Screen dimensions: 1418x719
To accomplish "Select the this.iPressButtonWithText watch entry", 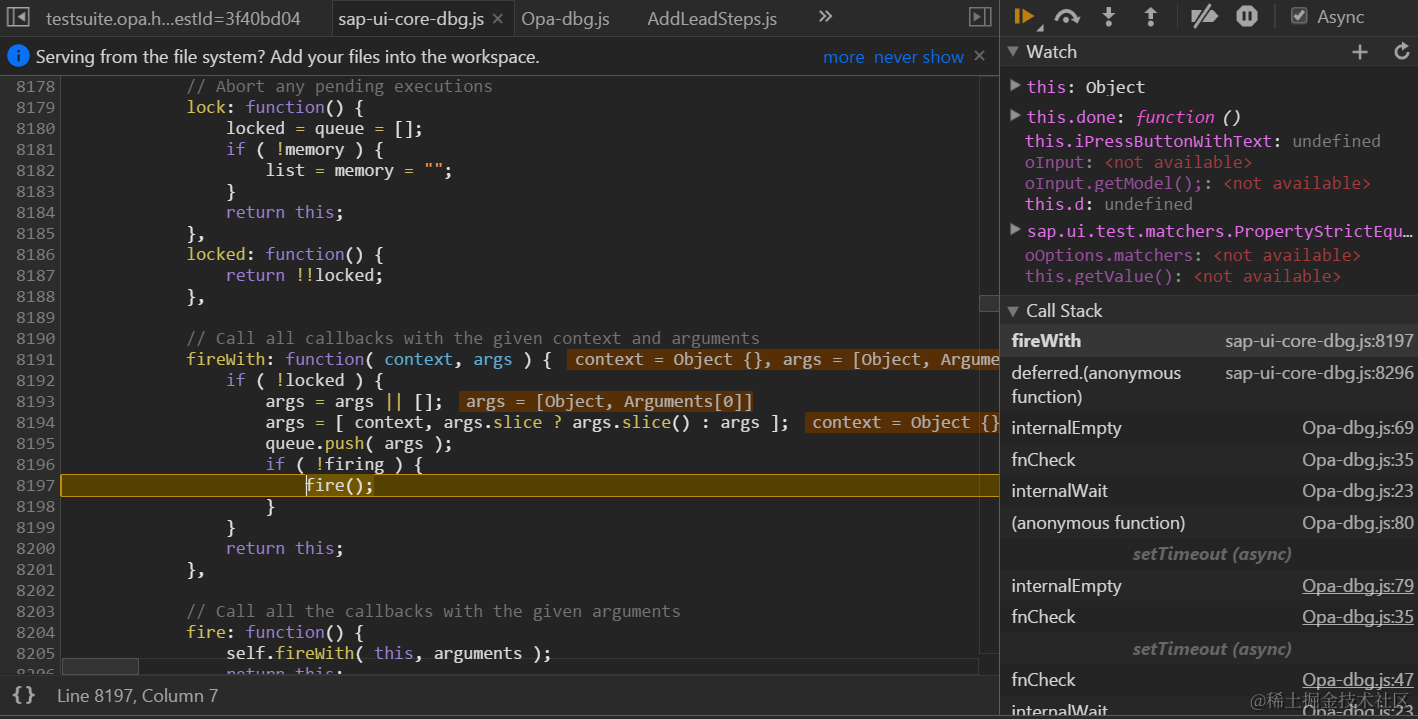I will 1202,141.
